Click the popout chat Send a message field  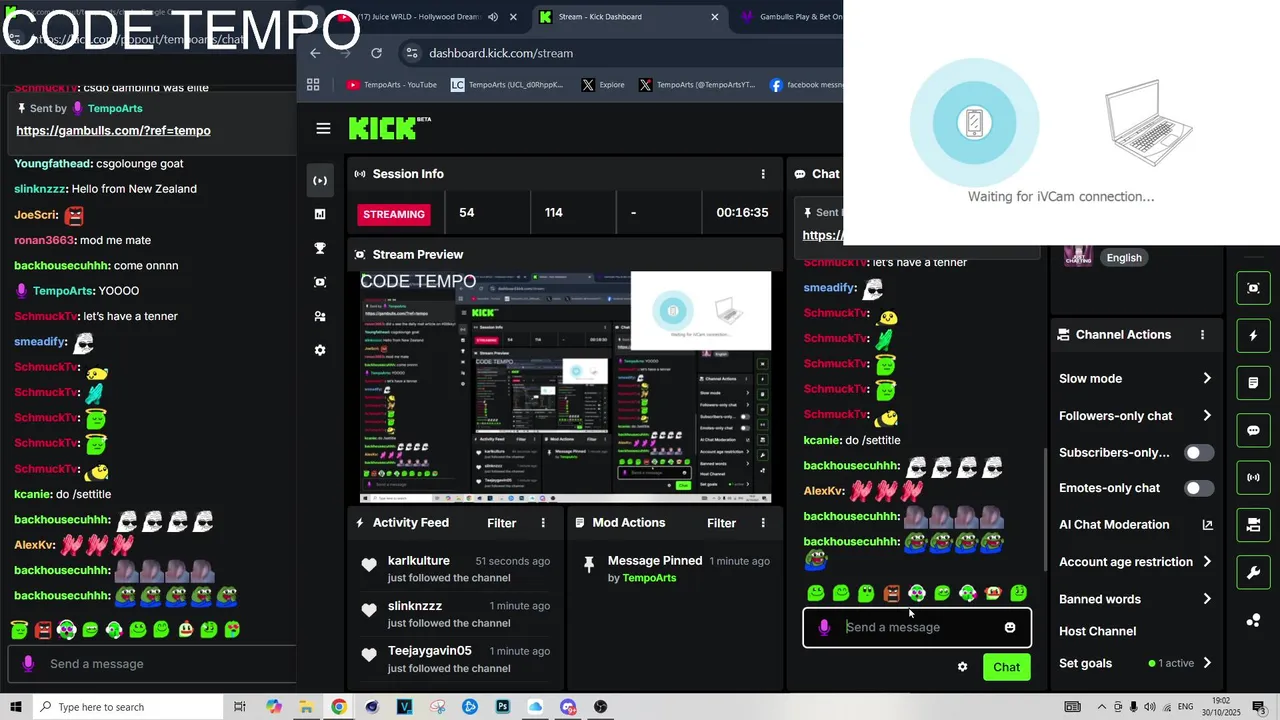coord(150,664)
